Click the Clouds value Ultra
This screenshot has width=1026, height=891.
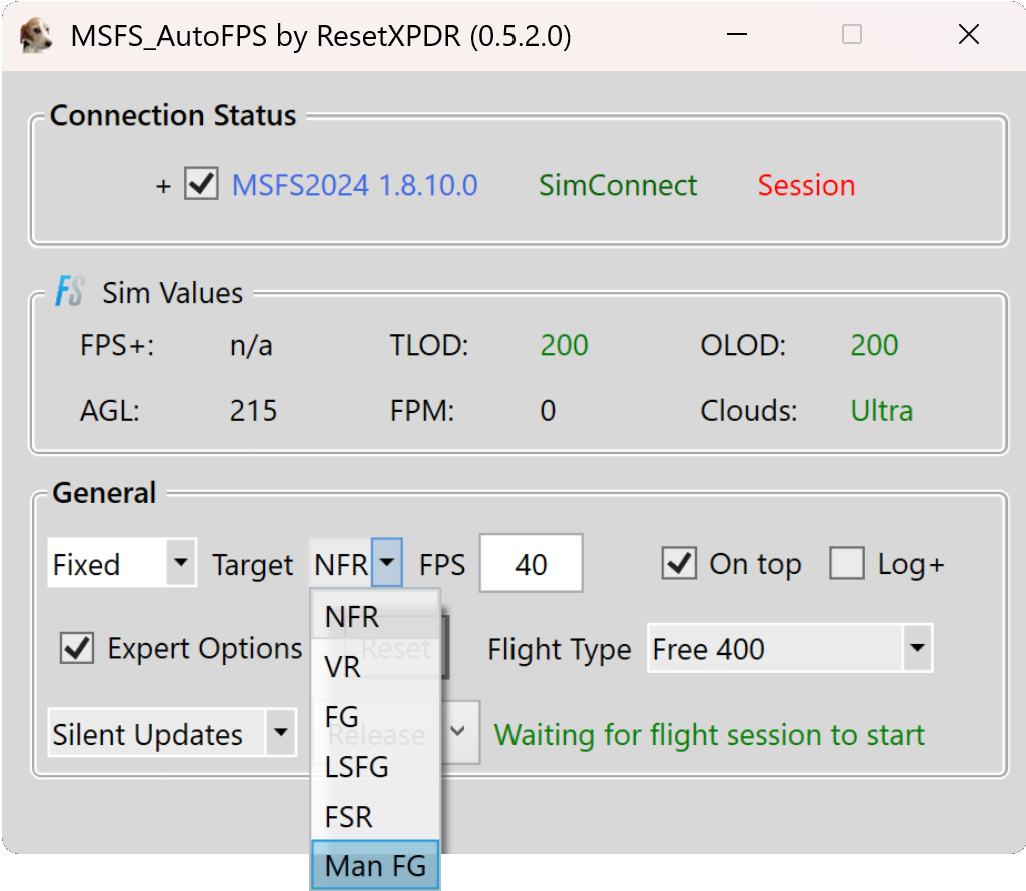click(x=881, y=411)
